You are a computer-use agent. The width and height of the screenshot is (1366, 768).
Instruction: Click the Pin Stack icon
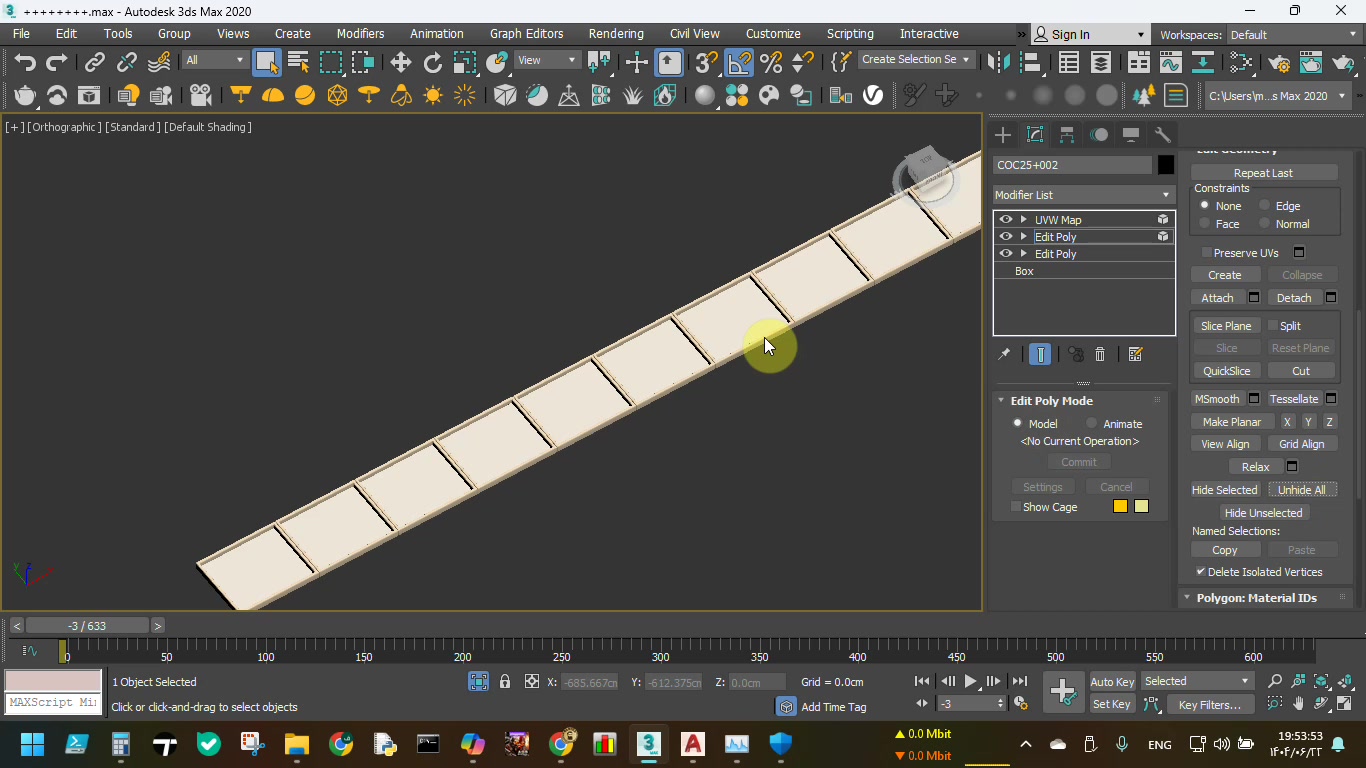[x=1004, y=354]
